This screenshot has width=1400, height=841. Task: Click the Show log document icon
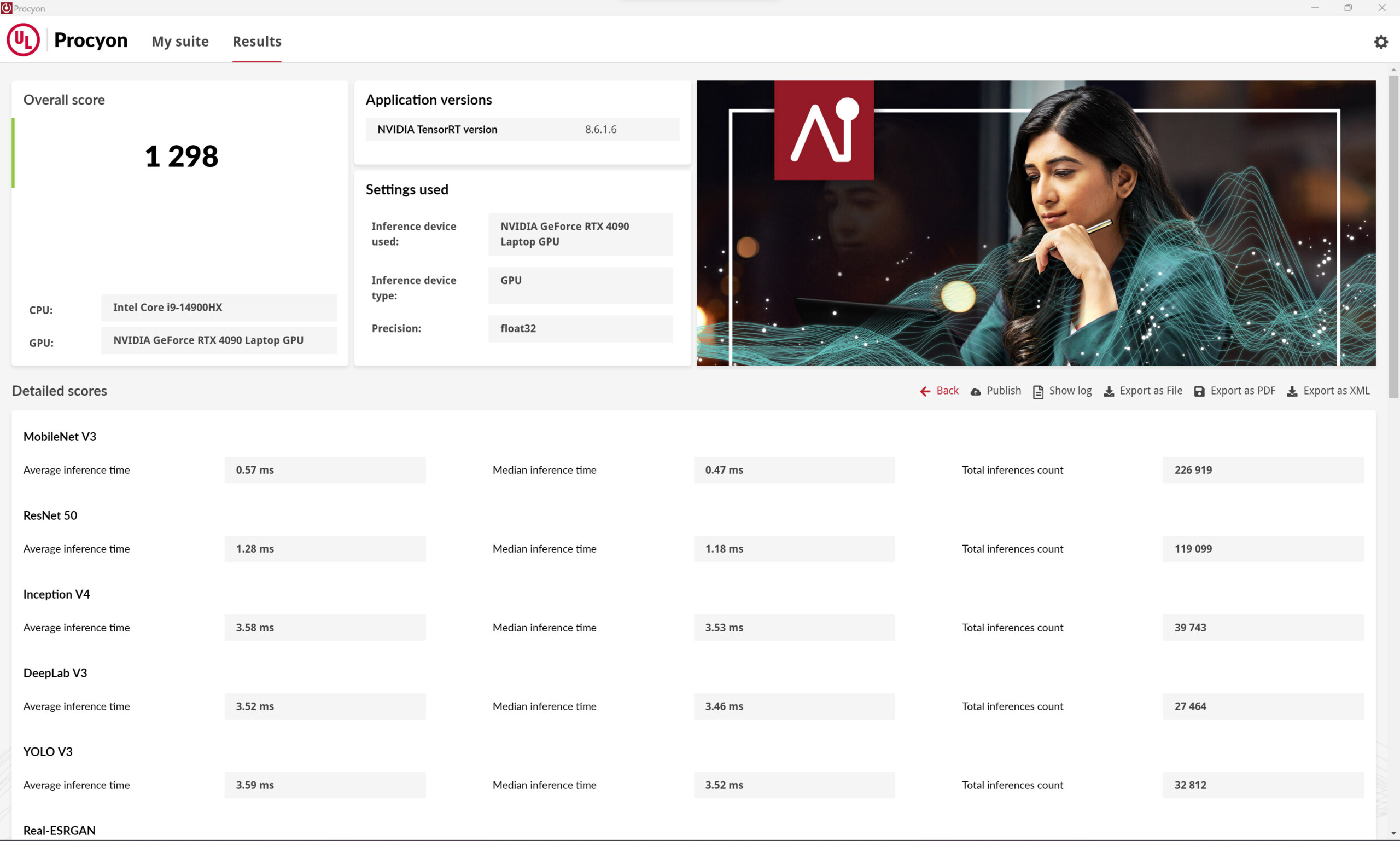(x=1037, y=392)
